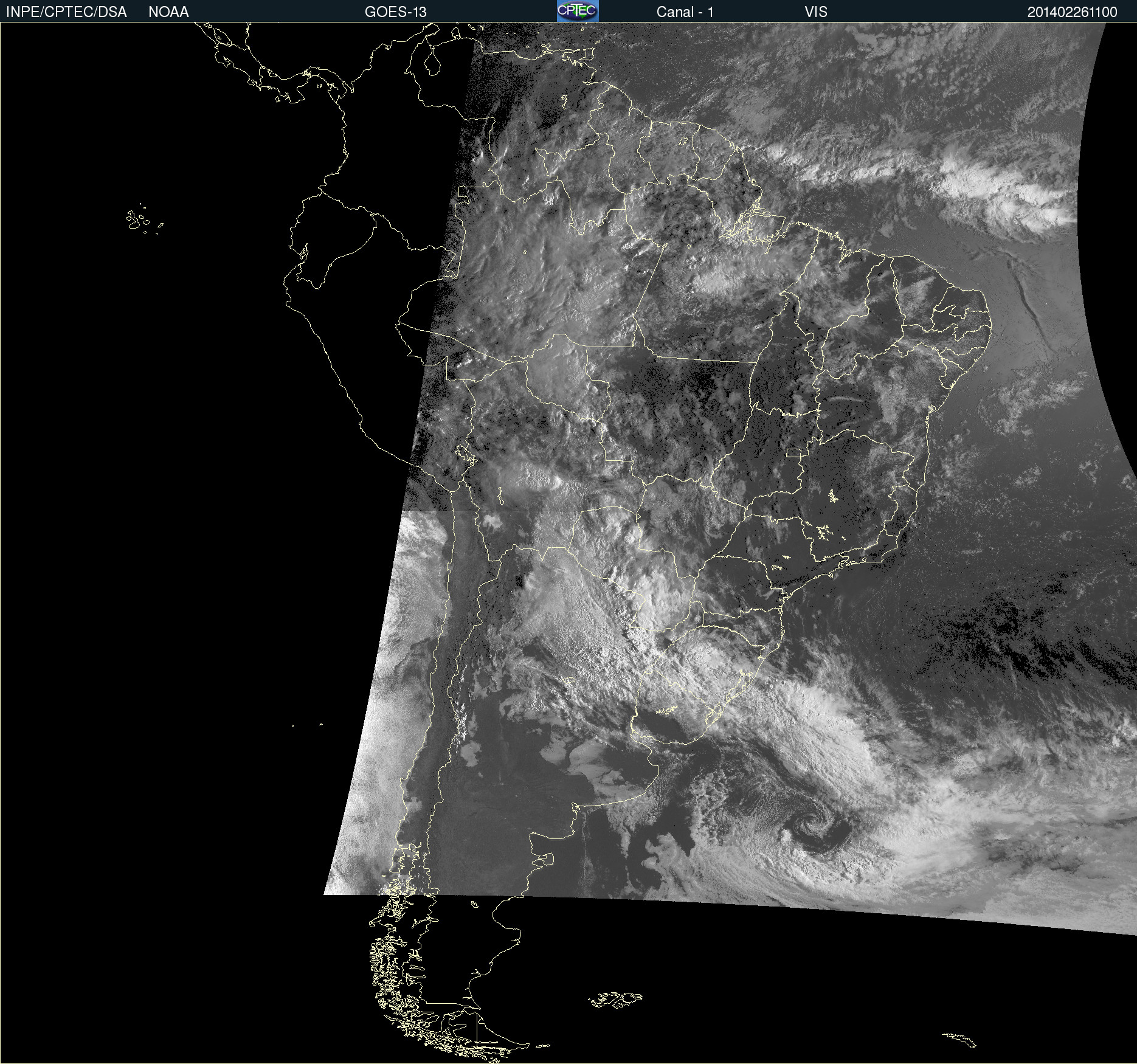Click the INPE/CPTEC/DSA header text
The image size is (1137, 1064).
(66, 12)
